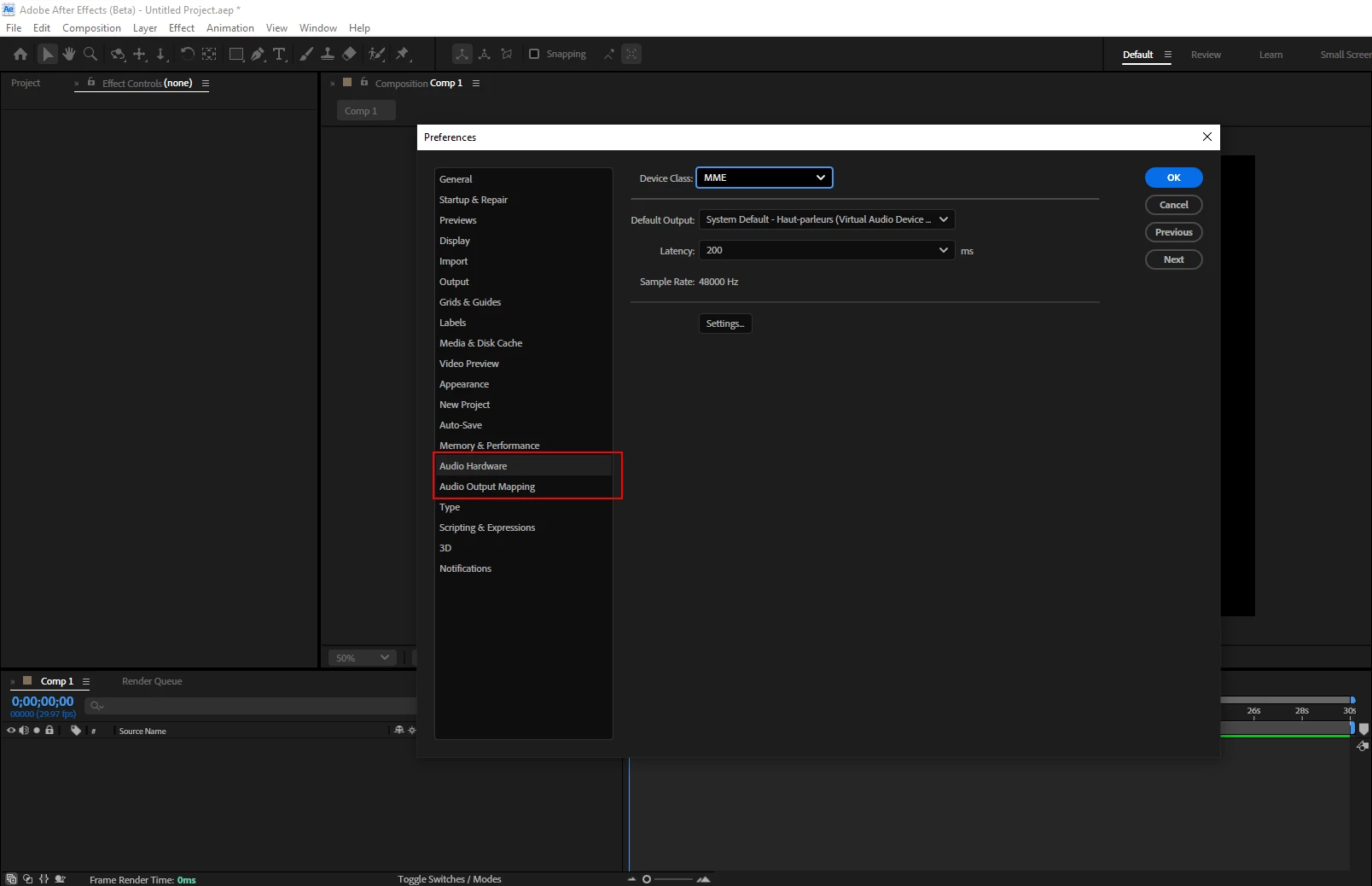Click the video eye column switch
The height and width of the screenshot is (886, 1372).
click(11, 731)
